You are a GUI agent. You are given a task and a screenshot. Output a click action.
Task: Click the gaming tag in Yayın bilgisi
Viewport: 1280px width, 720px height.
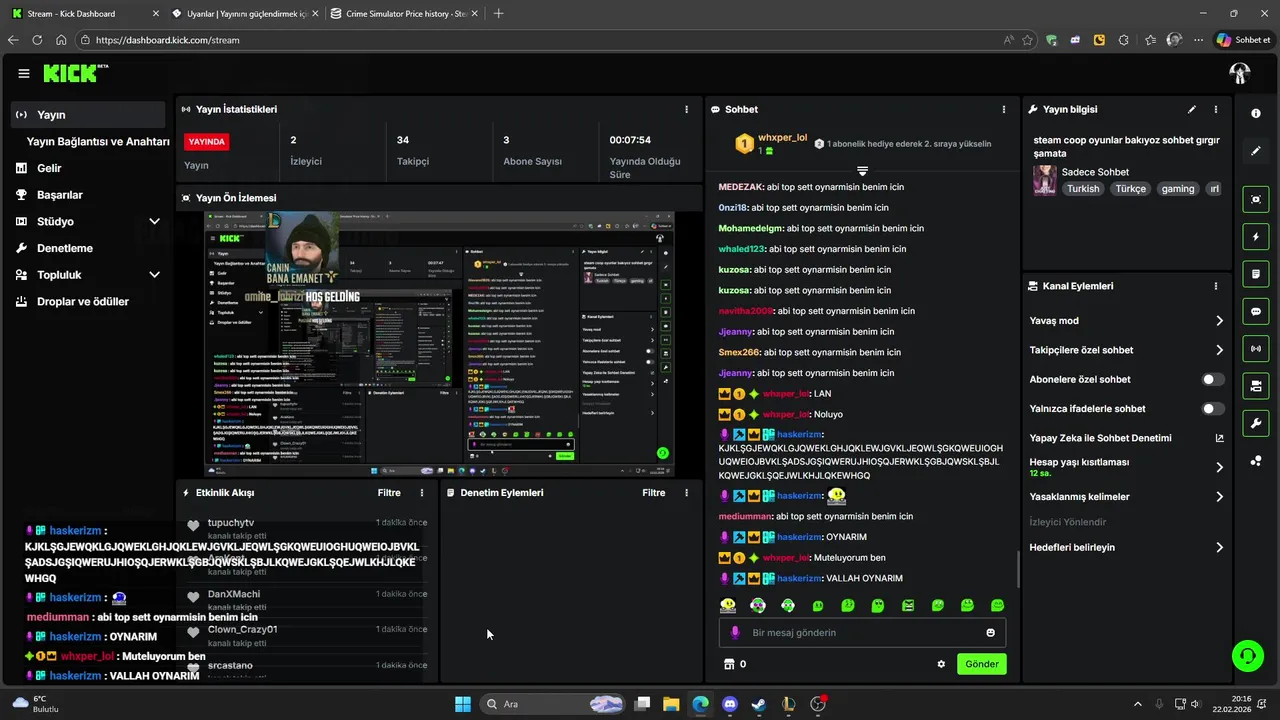click(x=1178, y=188)
